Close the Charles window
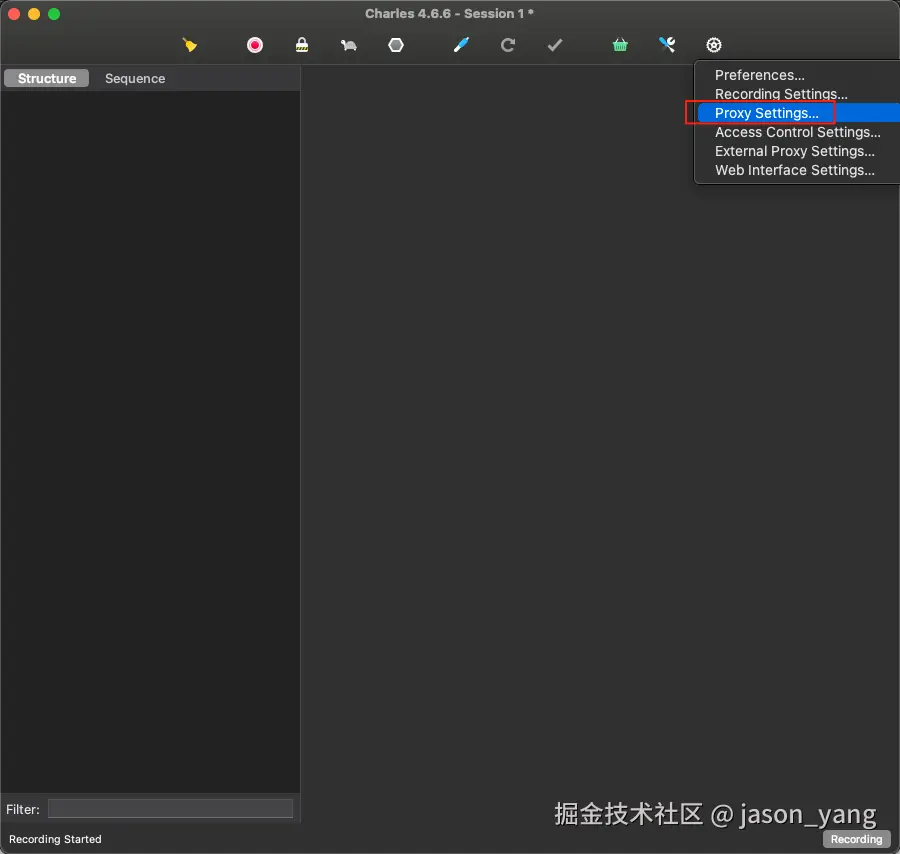The width and height of the screenshot is (900, 854). tap(14, 14)
